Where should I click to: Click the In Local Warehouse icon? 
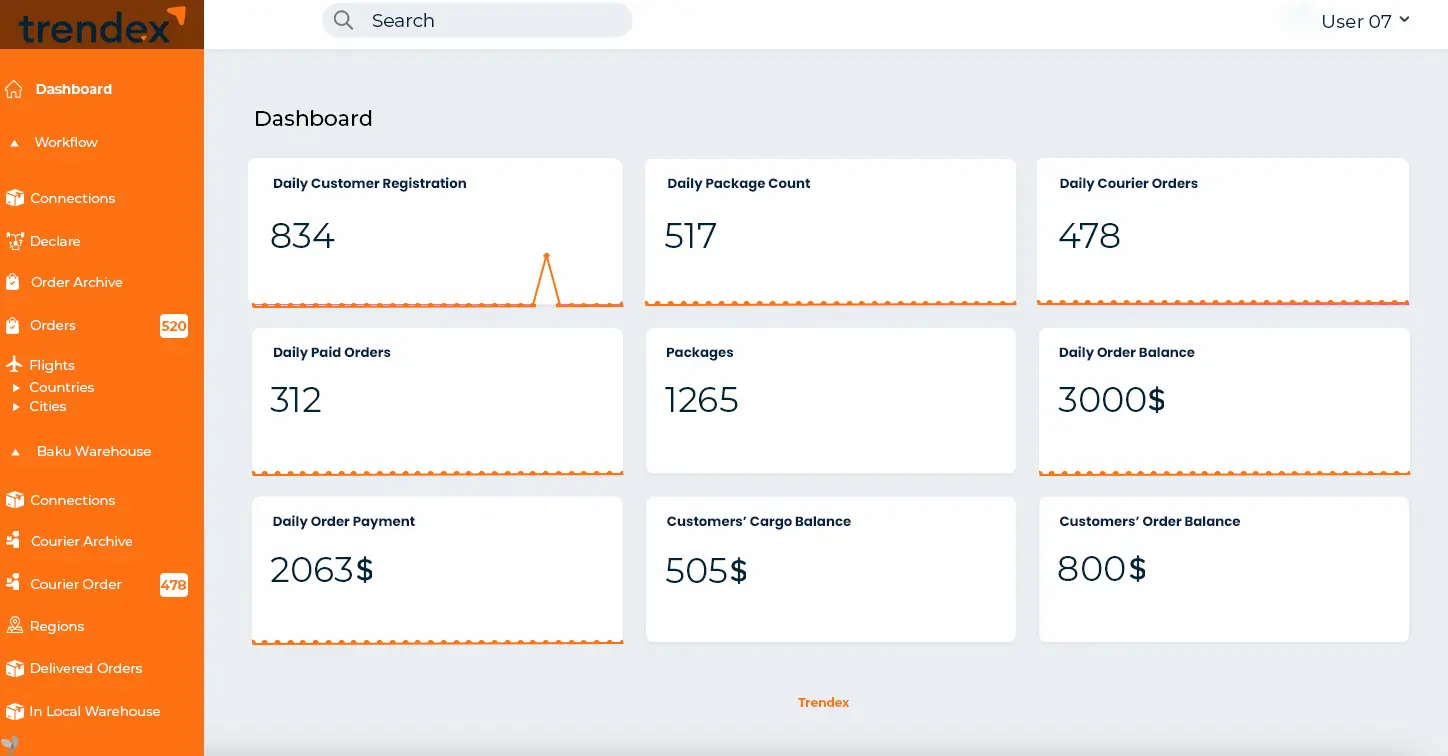click(x=13, y=711)
